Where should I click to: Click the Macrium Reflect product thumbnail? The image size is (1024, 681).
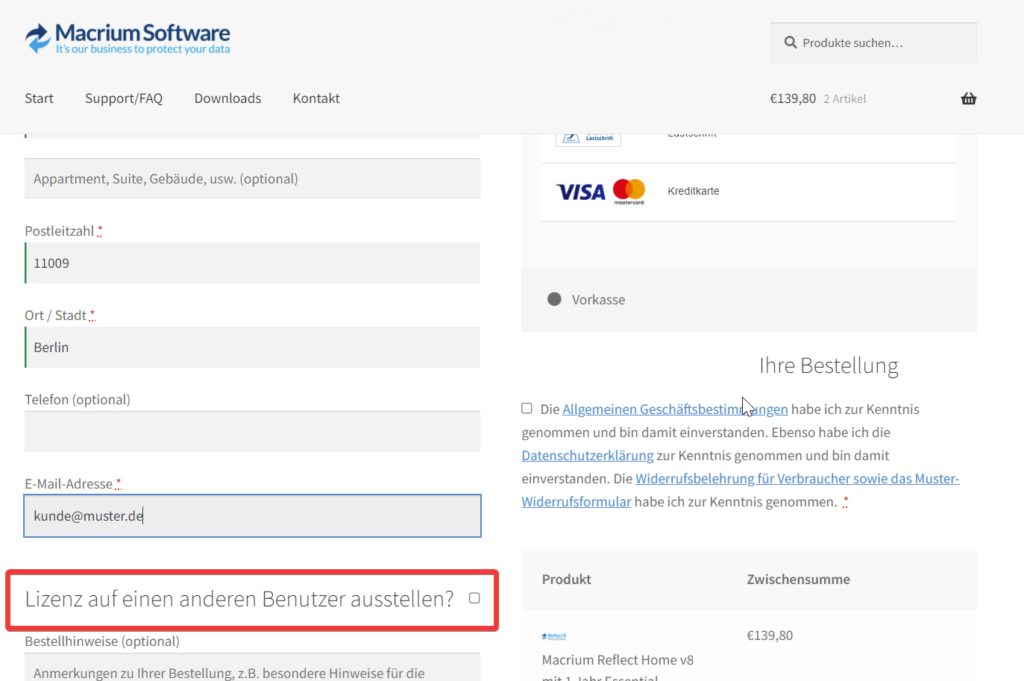coord(554,636)
